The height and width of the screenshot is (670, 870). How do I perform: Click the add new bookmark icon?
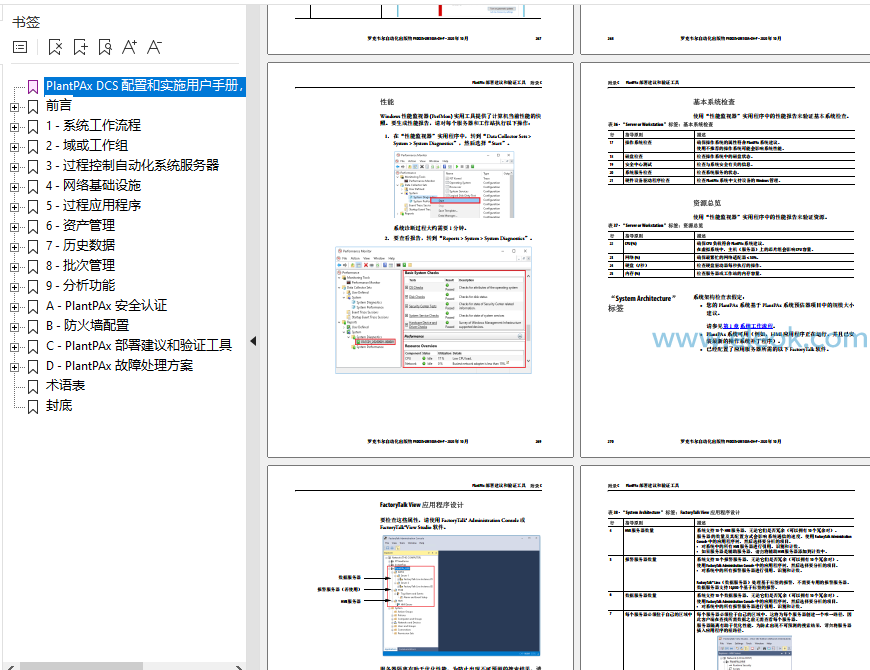(80, 47)
